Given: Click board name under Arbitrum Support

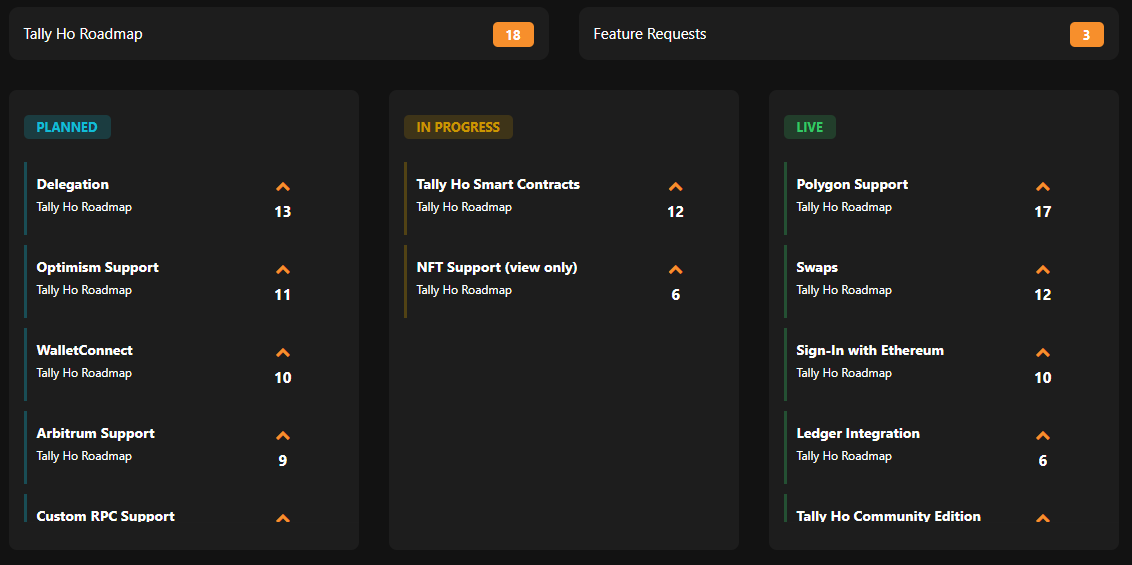Looking at the screenshot, I should 84,456.
